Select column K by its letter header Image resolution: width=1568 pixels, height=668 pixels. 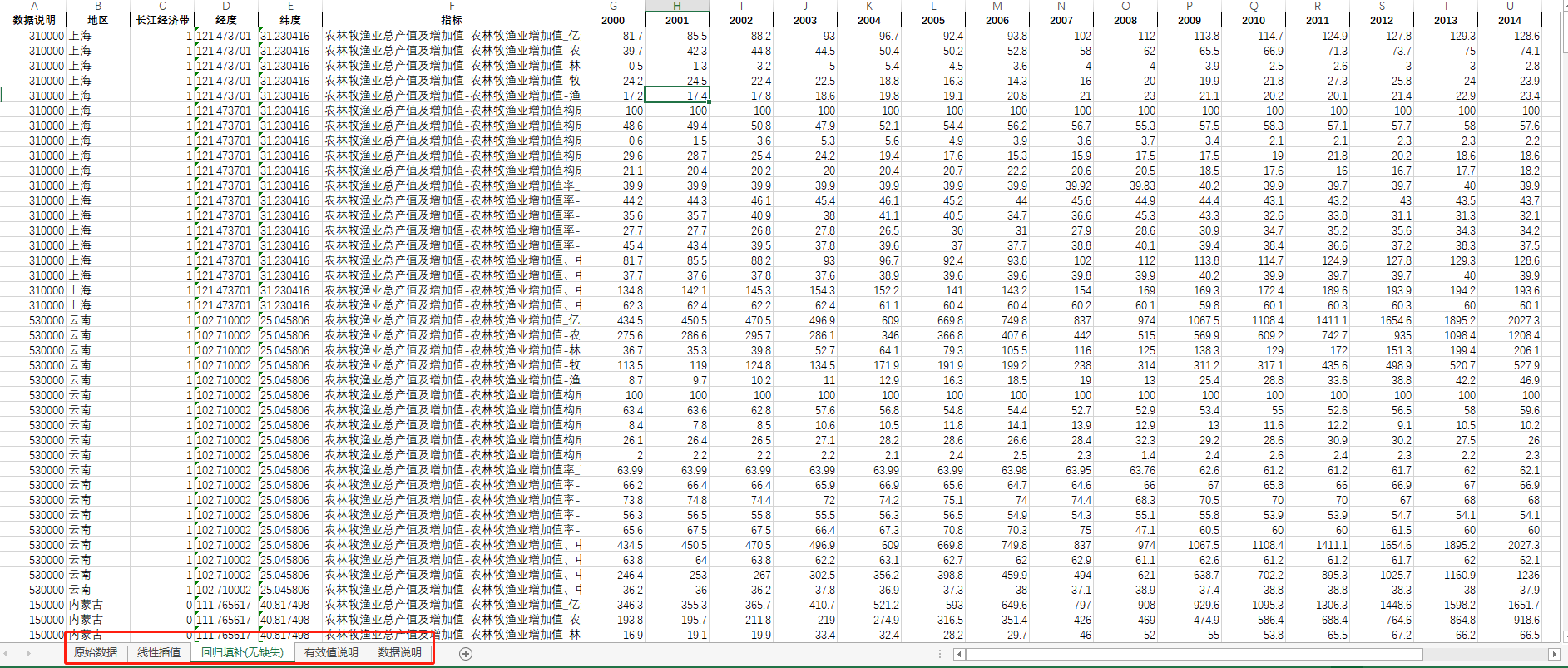pyautogui.click(x=869, y=6)
